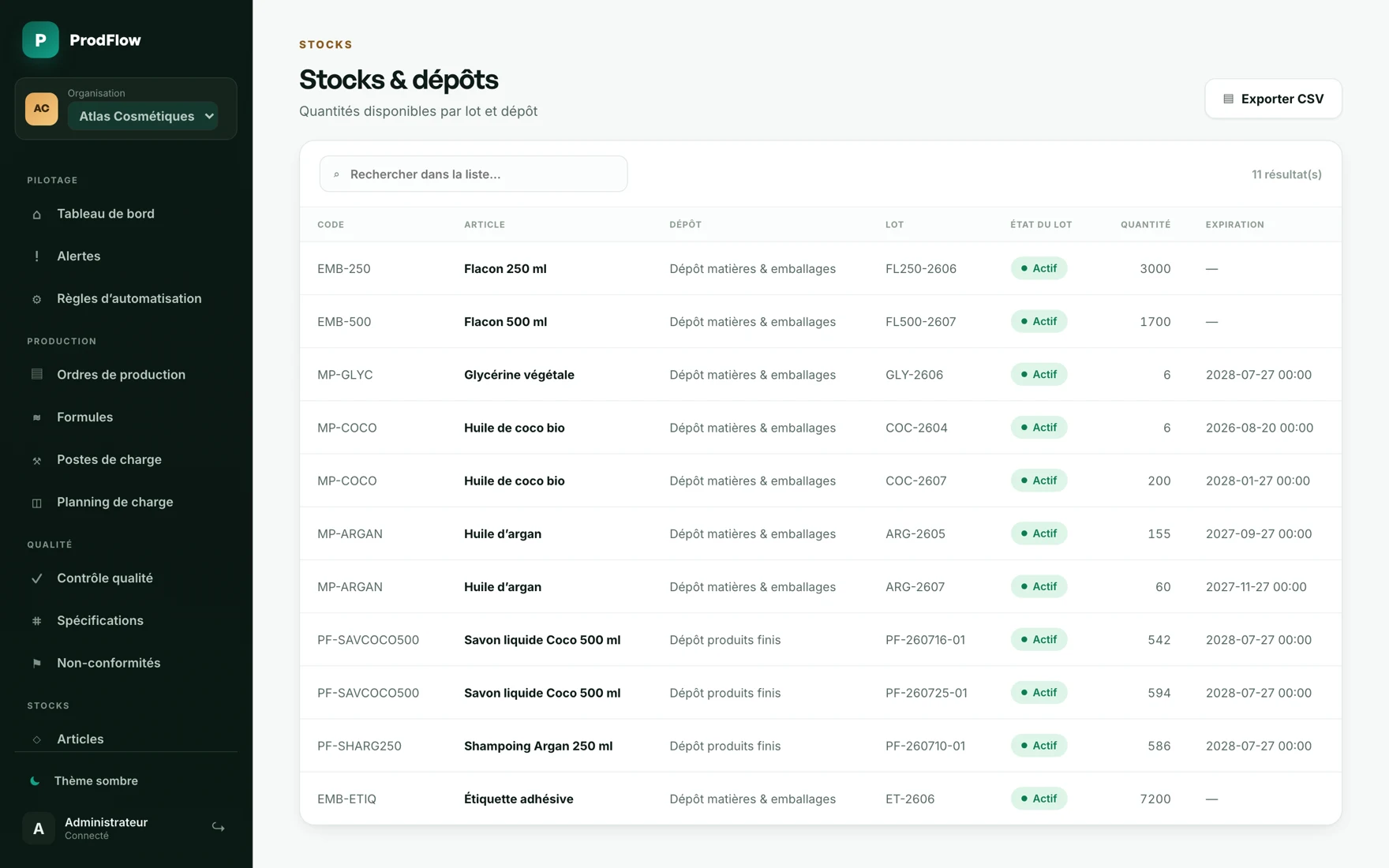Click the Actif badge for ET-2606
The width and height of the screenshot is (1389, 868).
coord(1039,799)
